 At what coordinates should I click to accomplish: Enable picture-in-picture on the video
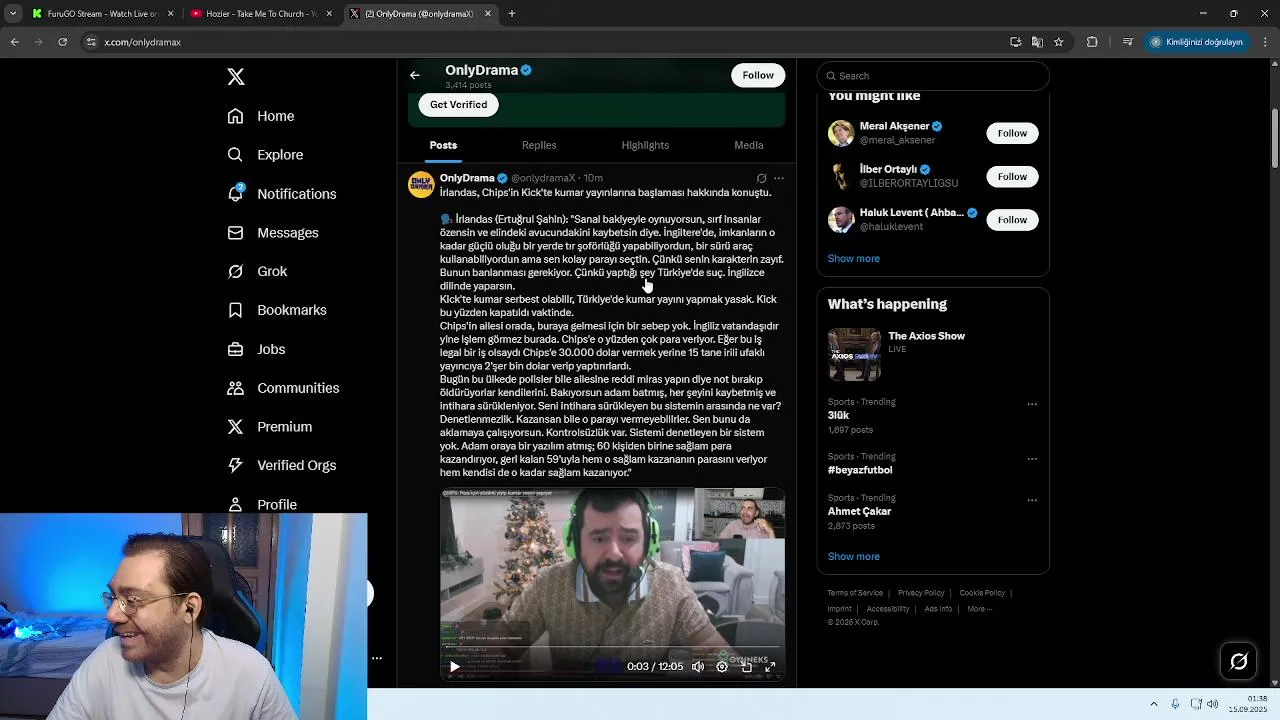click(746, 667)
